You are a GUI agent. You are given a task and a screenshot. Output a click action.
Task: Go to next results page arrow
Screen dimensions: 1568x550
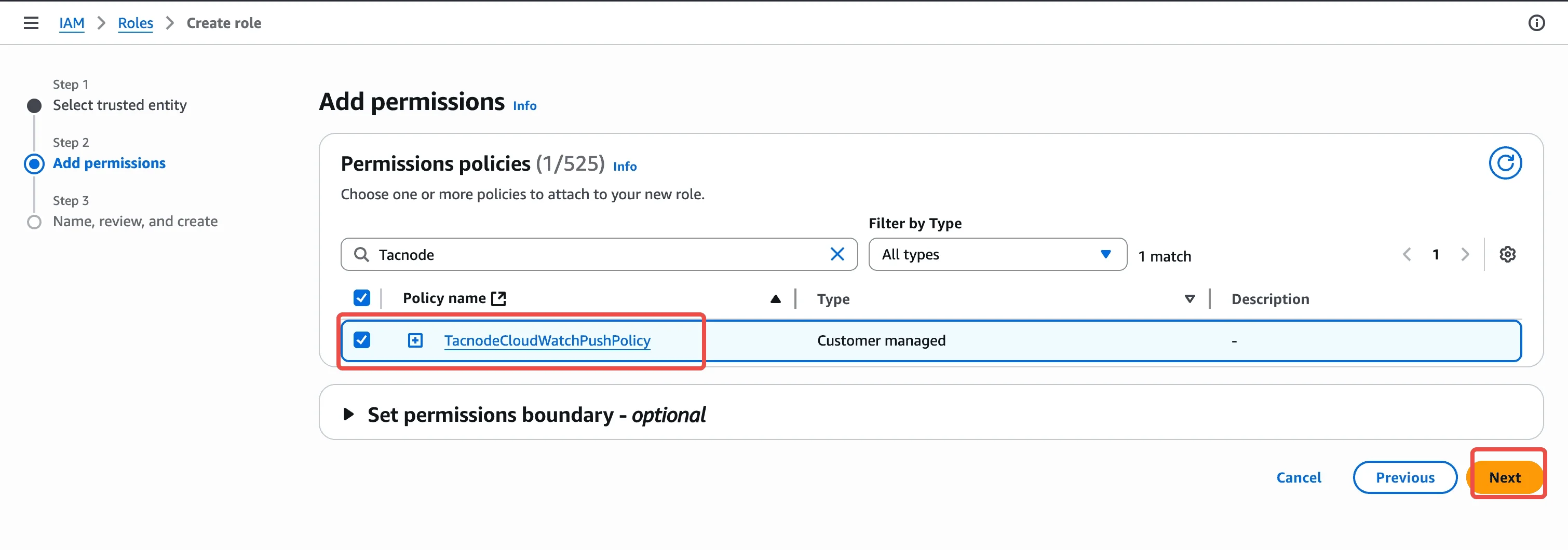click(1465, 254)
